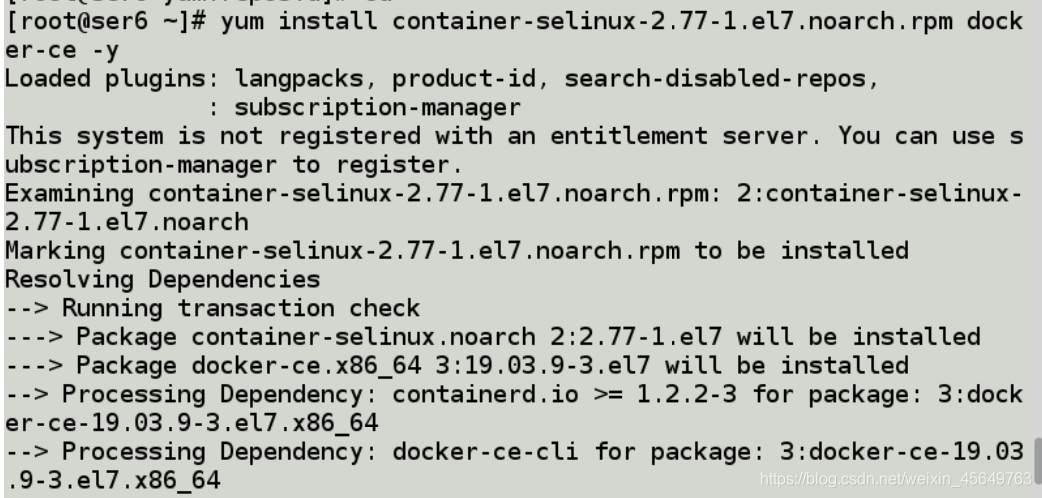Screen dimensions: 1042x498
Task: Click the 'subscription-manager' plugin line
Action: click(x=377, y=107)
